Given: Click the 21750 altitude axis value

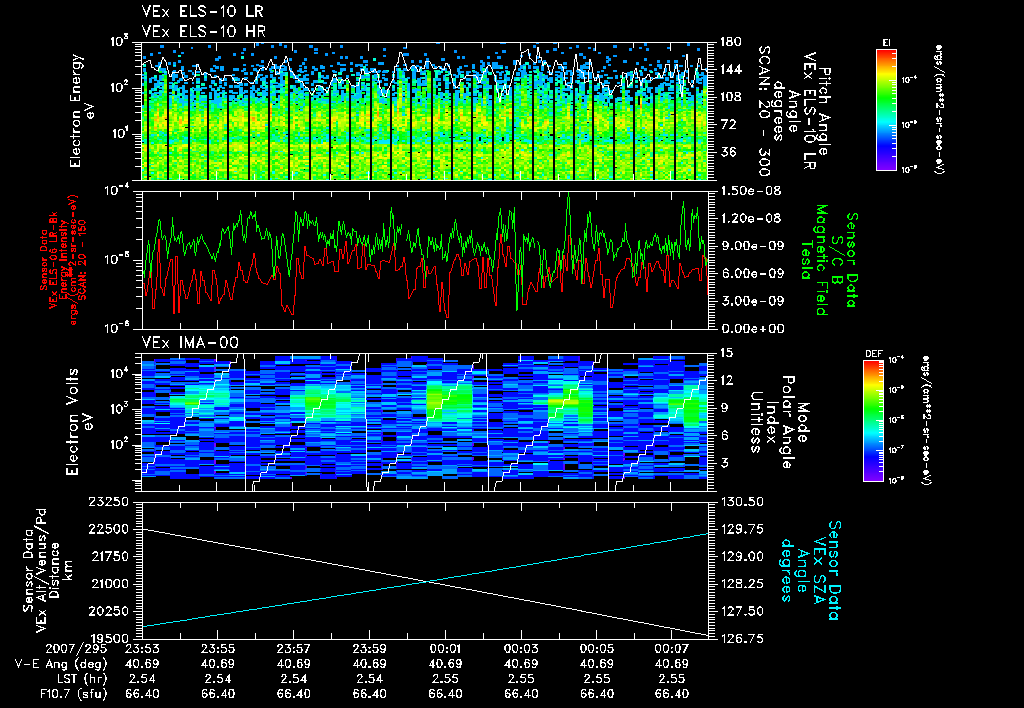Looking at the screenshot, I should [x=108, y=557].
